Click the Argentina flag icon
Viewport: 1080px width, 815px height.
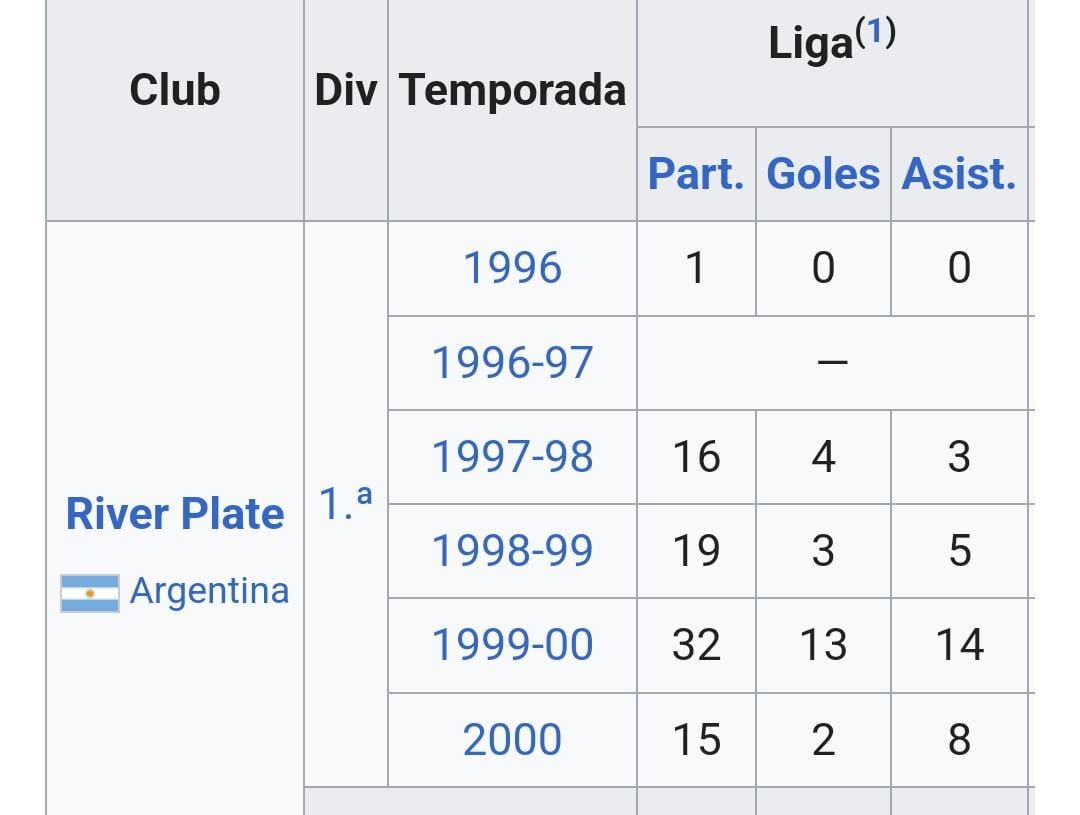point(90,593)
